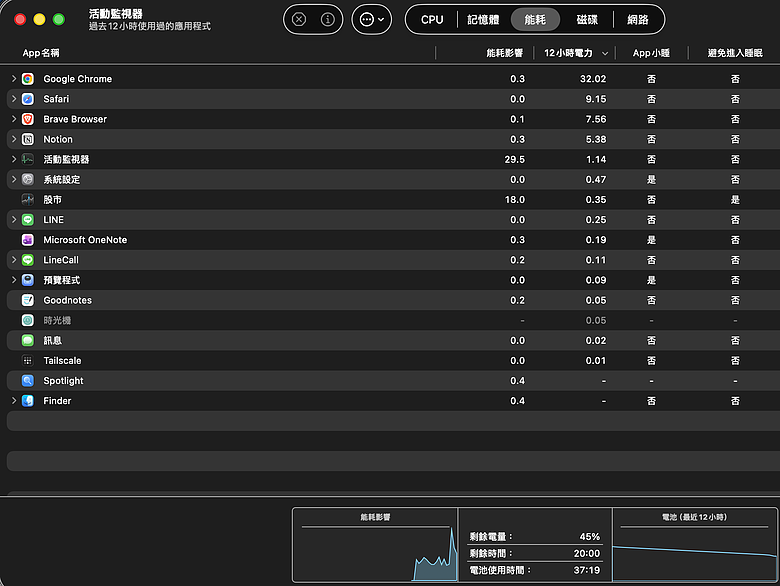
Task: Click the 時光機 Time Machine icon
Action: click(28, 320)
